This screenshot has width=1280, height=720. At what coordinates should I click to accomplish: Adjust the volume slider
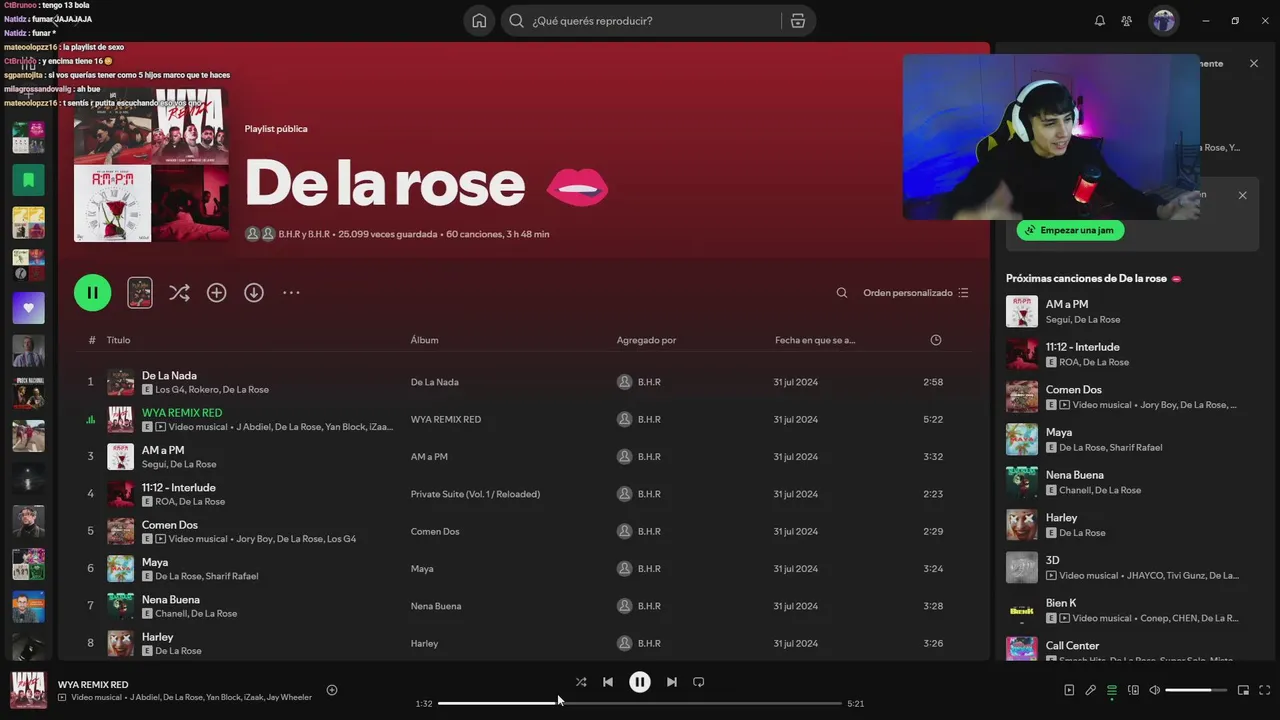coord(1195,690)
